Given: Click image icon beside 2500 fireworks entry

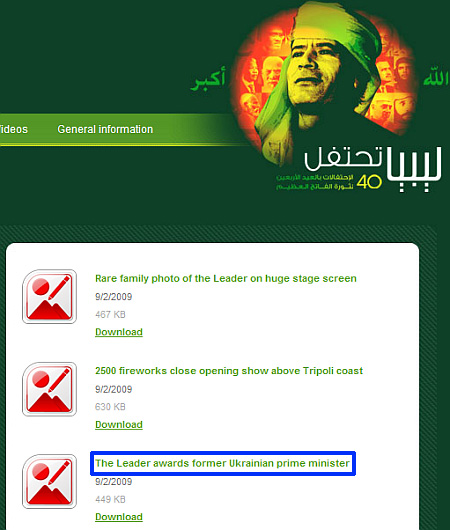Looking at the screenshot, I should (49, 389).
